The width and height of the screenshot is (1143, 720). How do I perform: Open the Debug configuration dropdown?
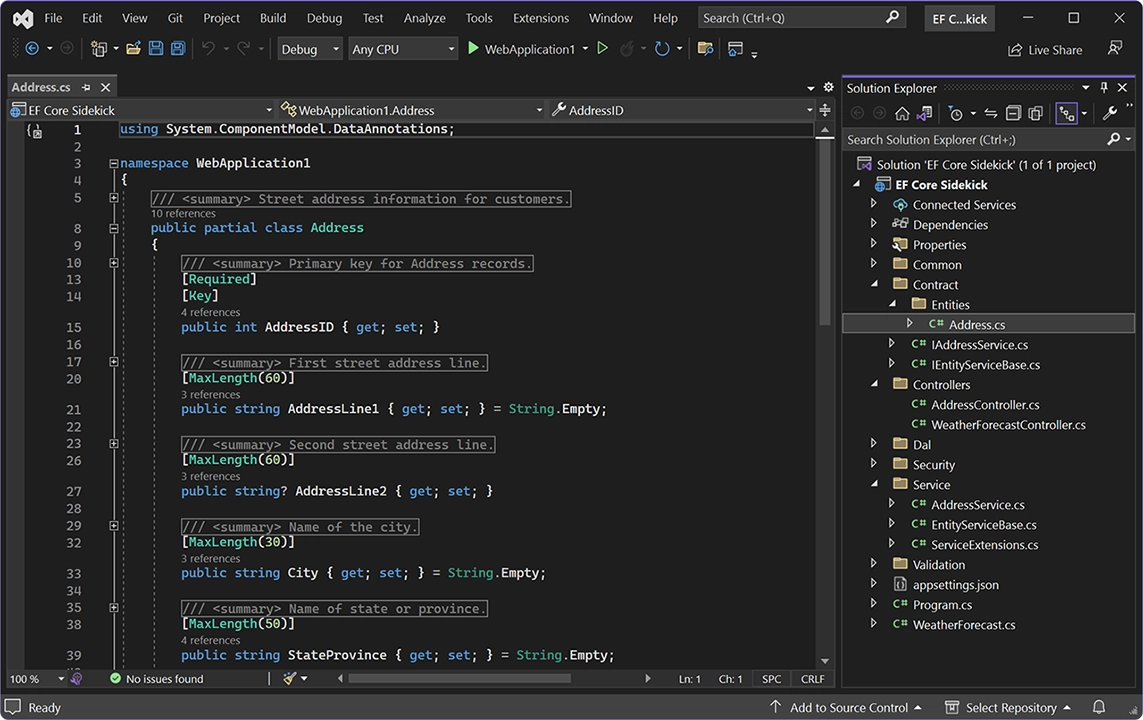point(310,49)
